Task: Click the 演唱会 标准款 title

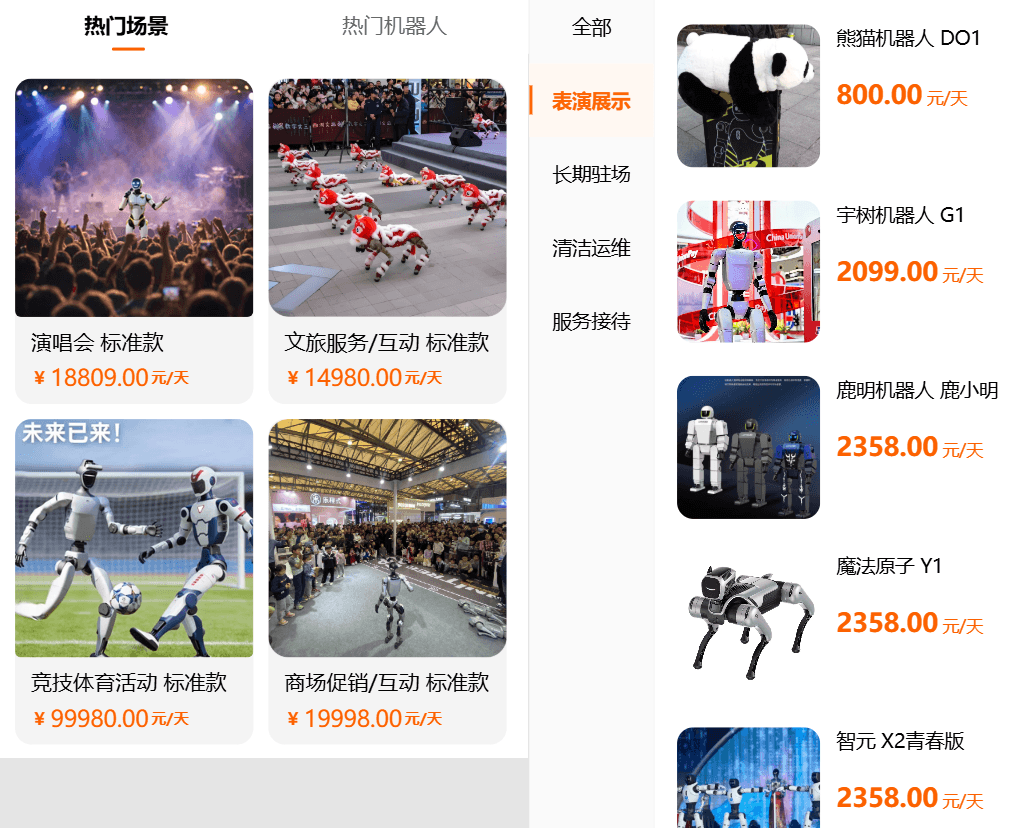Action: pyautogui.click(x=97, y=342)
